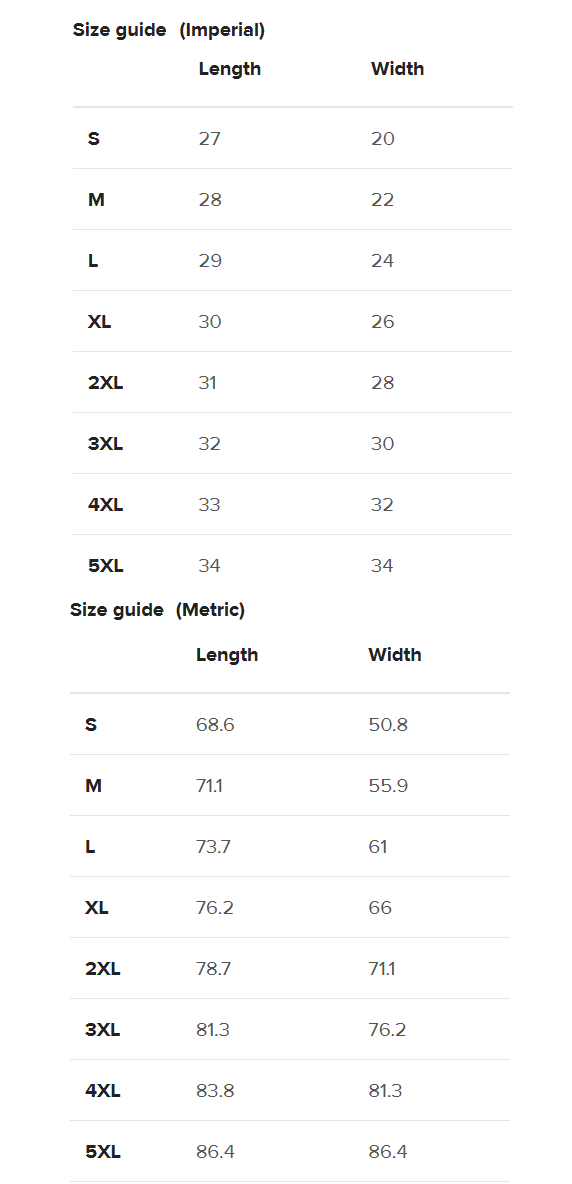Click Imperial 3XL width value 30
Viewport: 572px width, 1184px height.
click(x=383, y=444)
